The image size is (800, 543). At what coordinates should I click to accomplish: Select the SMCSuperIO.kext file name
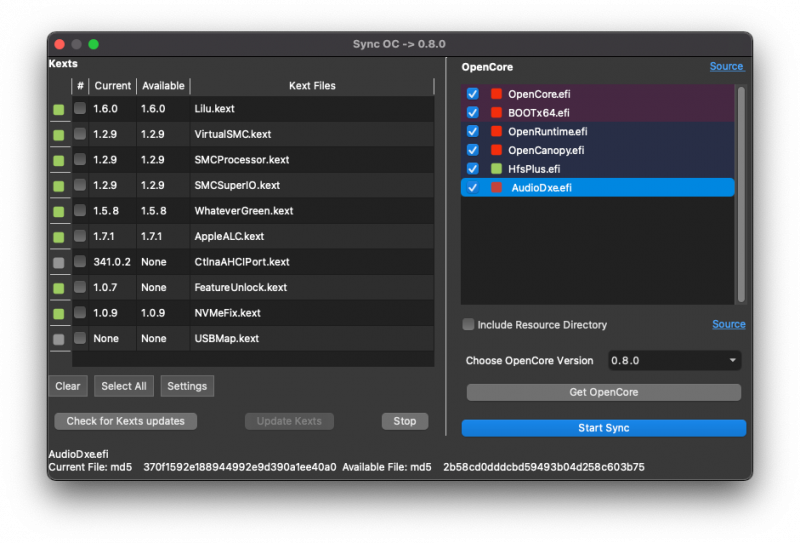click(x=237, y=185)
